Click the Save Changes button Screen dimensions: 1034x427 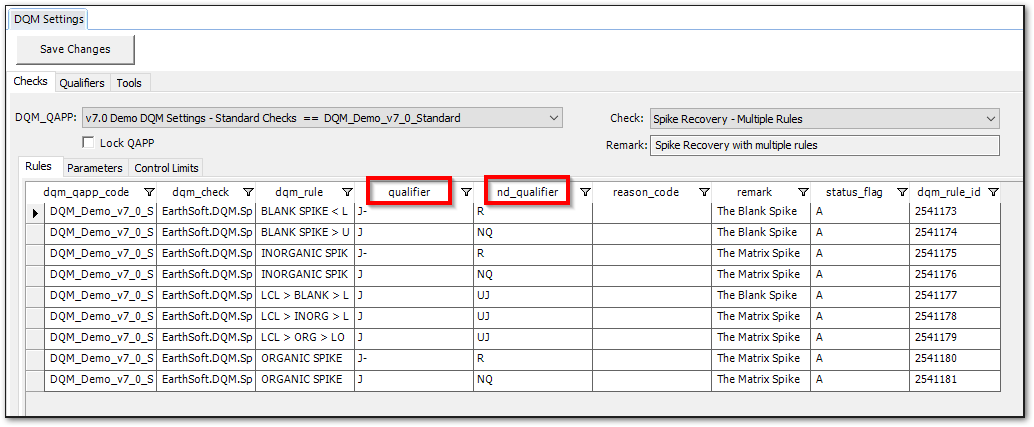click(75, 49)
